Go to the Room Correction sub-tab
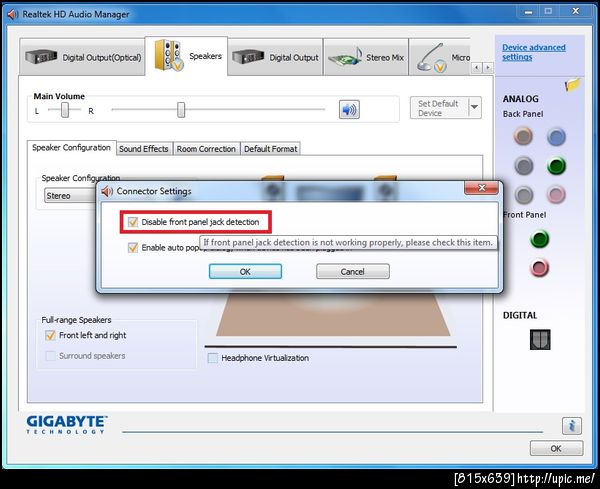This screenshot has width=600, height=489. pyautogui.click(x=206, y=149)
